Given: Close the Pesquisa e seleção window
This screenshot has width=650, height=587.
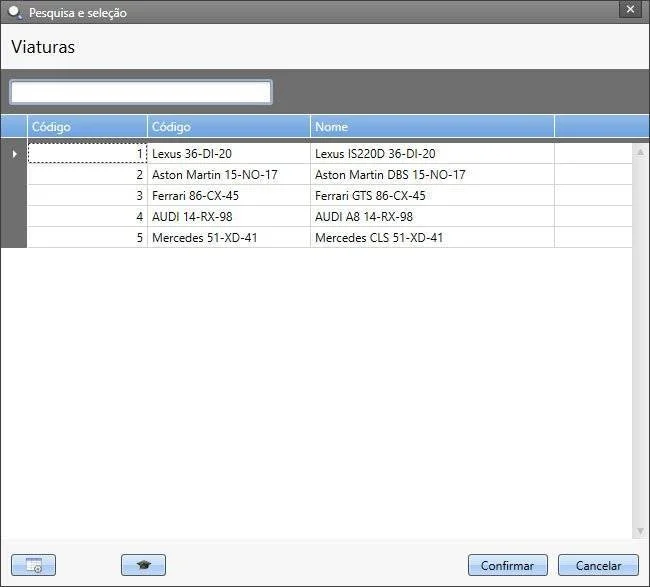Looking at the screenshot, I should 630,9.
